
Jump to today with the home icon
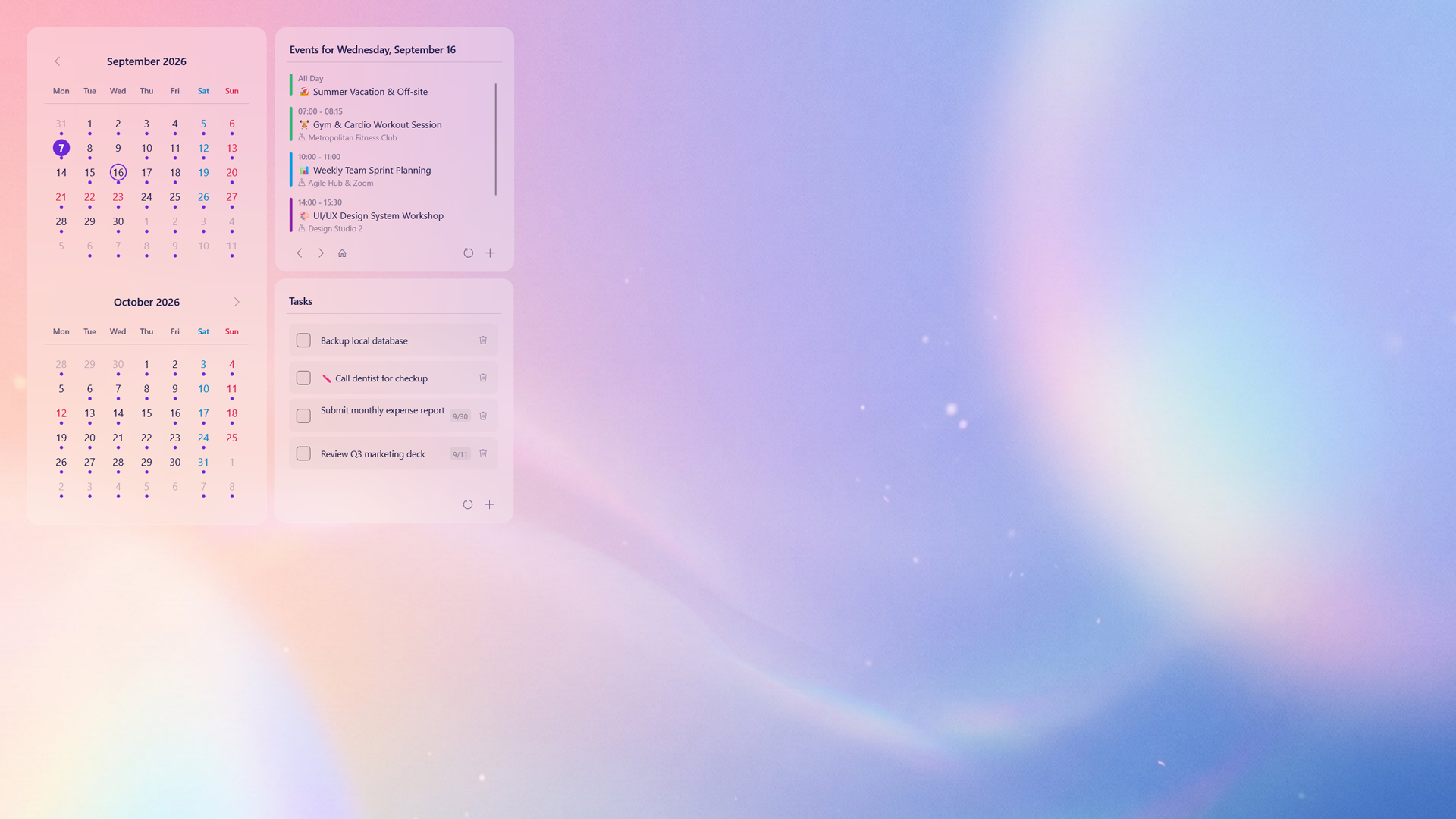tap(342, 253)
